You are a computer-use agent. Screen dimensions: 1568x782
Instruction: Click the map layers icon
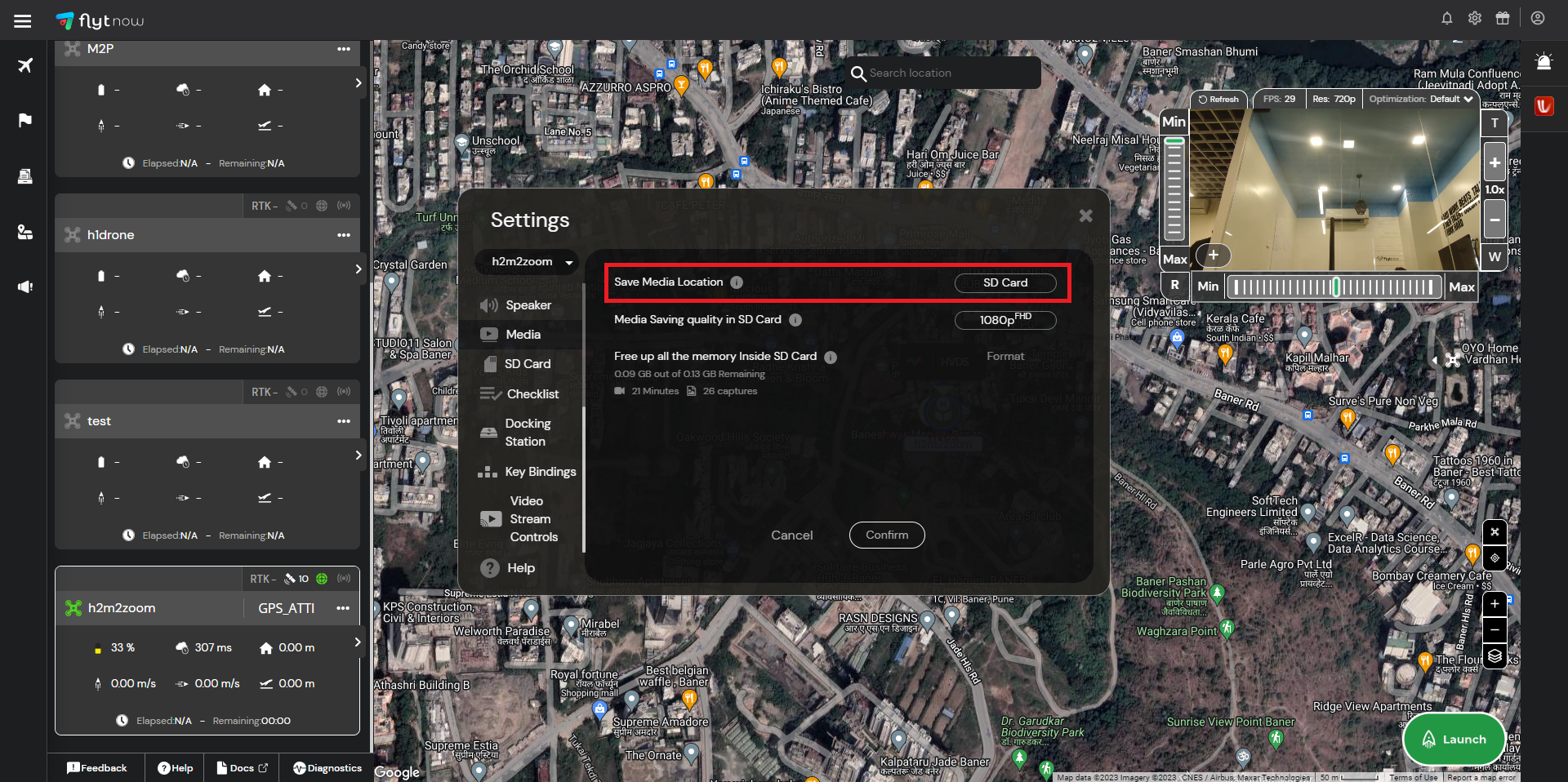[1494, 655]
